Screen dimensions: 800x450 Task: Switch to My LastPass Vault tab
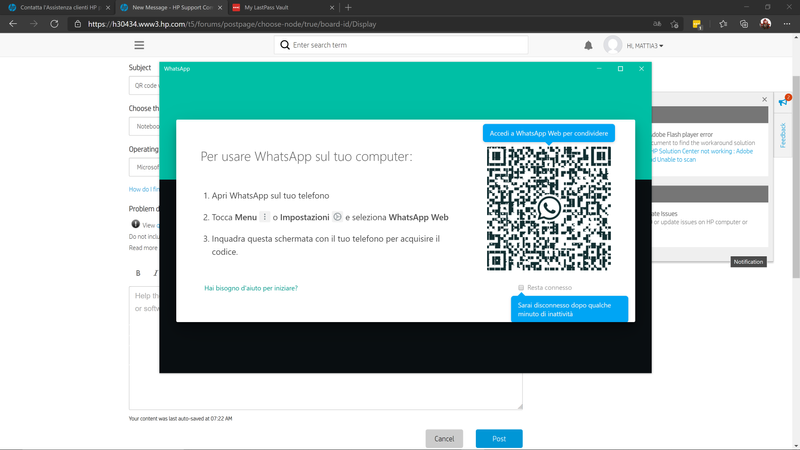click(283, 8)
